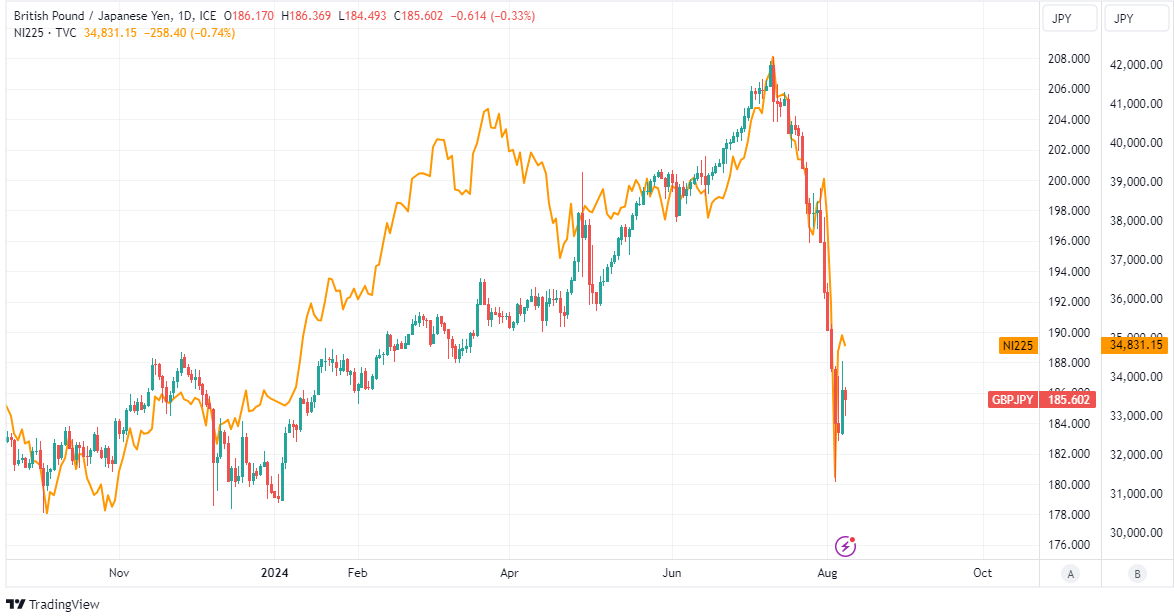1174x616 pixels.
Task: Click the NI225 change value −258.40
Action: 172,33
